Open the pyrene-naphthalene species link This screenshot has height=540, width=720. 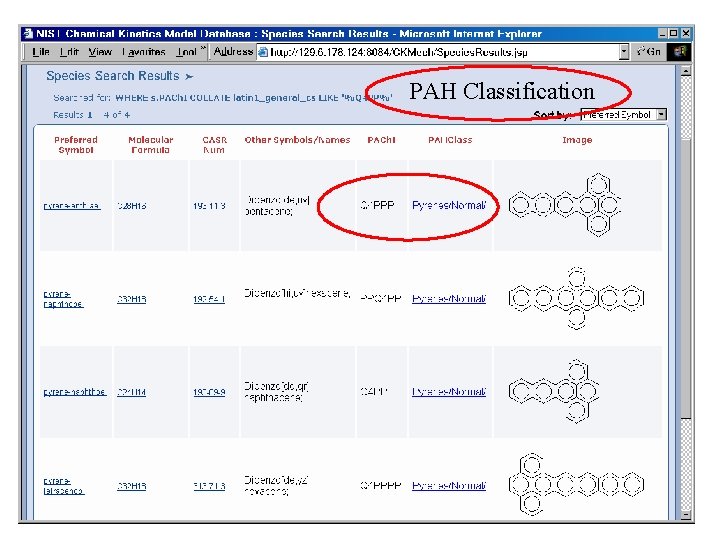point(75,392)
